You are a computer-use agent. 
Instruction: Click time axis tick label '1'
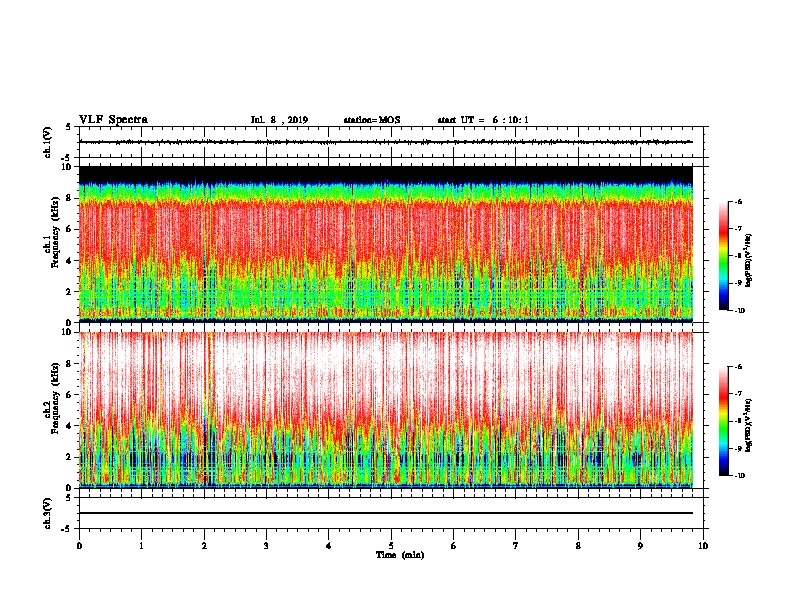point(141,546)
